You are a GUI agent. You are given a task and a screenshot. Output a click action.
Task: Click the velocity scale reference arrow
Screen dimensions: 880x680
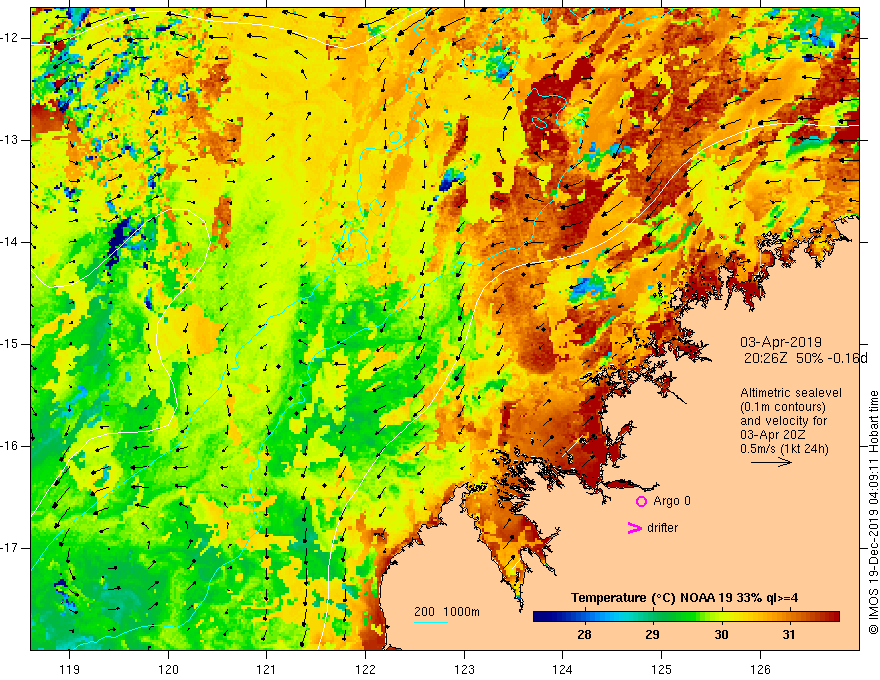771,462
